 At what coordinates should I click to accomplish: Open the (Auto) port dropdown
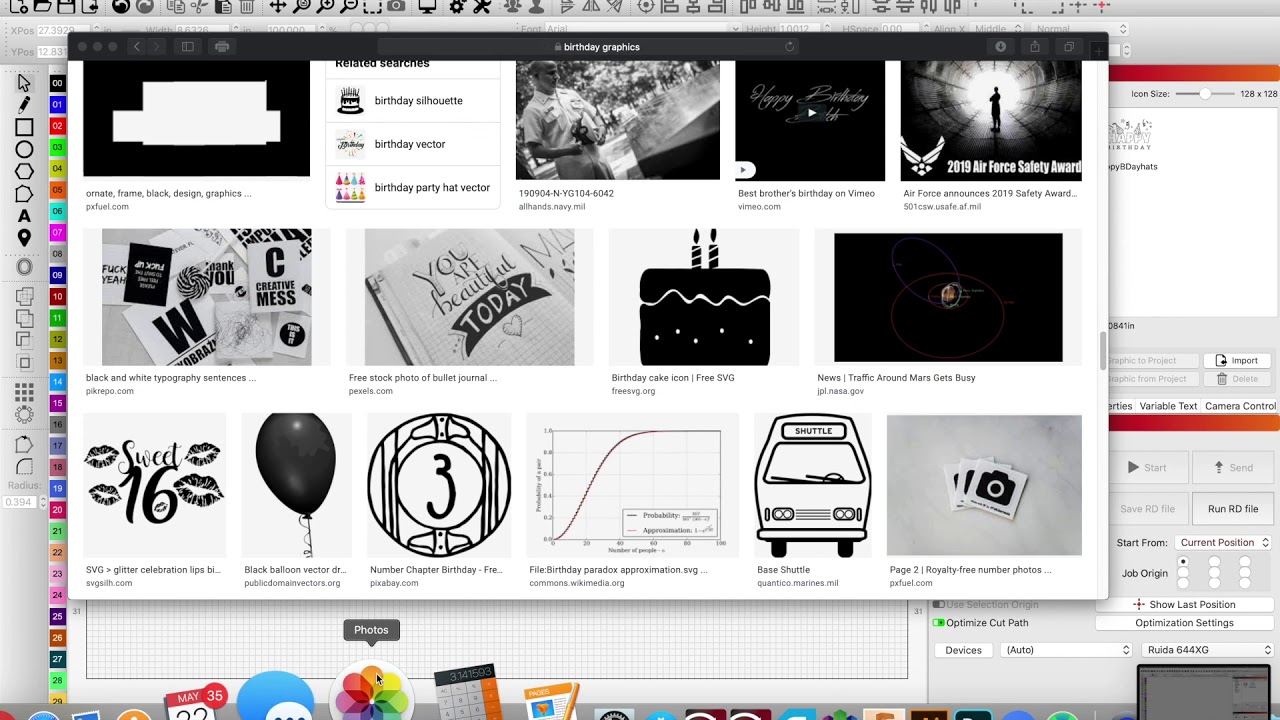[x=1066, y=650]
